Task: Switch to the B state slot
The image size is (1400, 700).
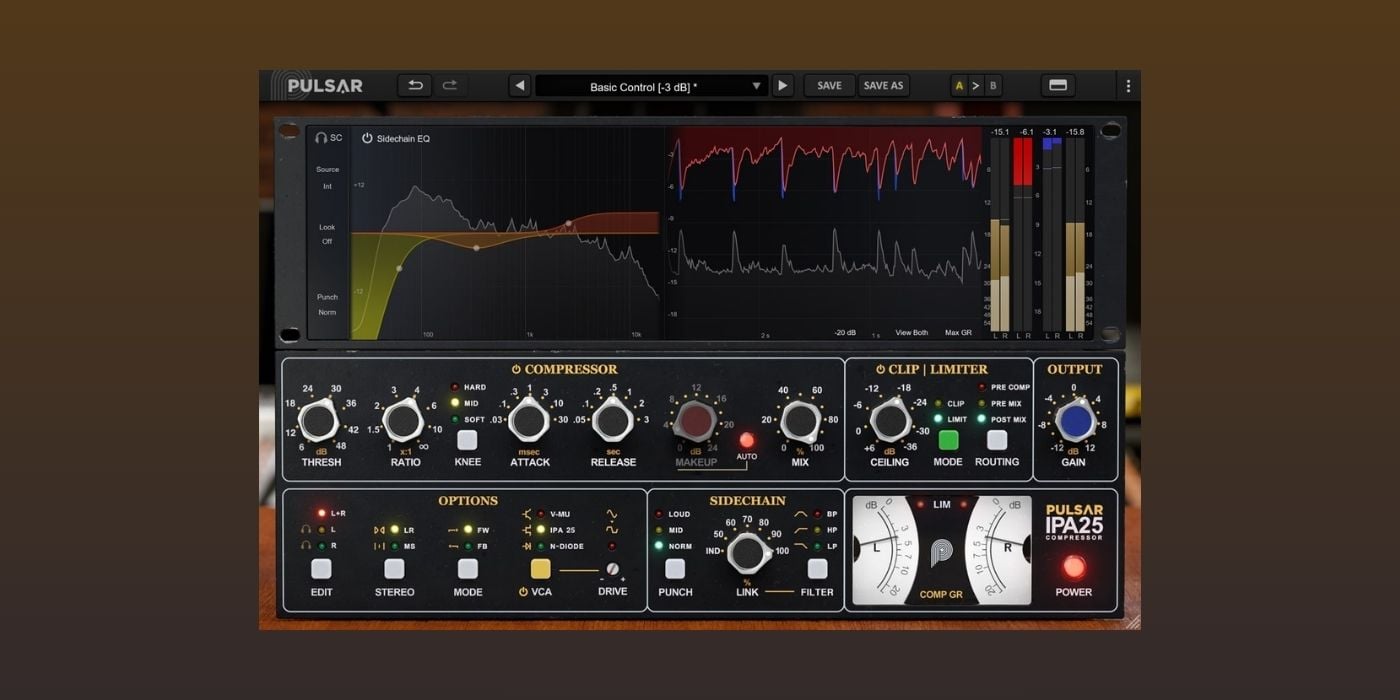Action: click(993, 86)
